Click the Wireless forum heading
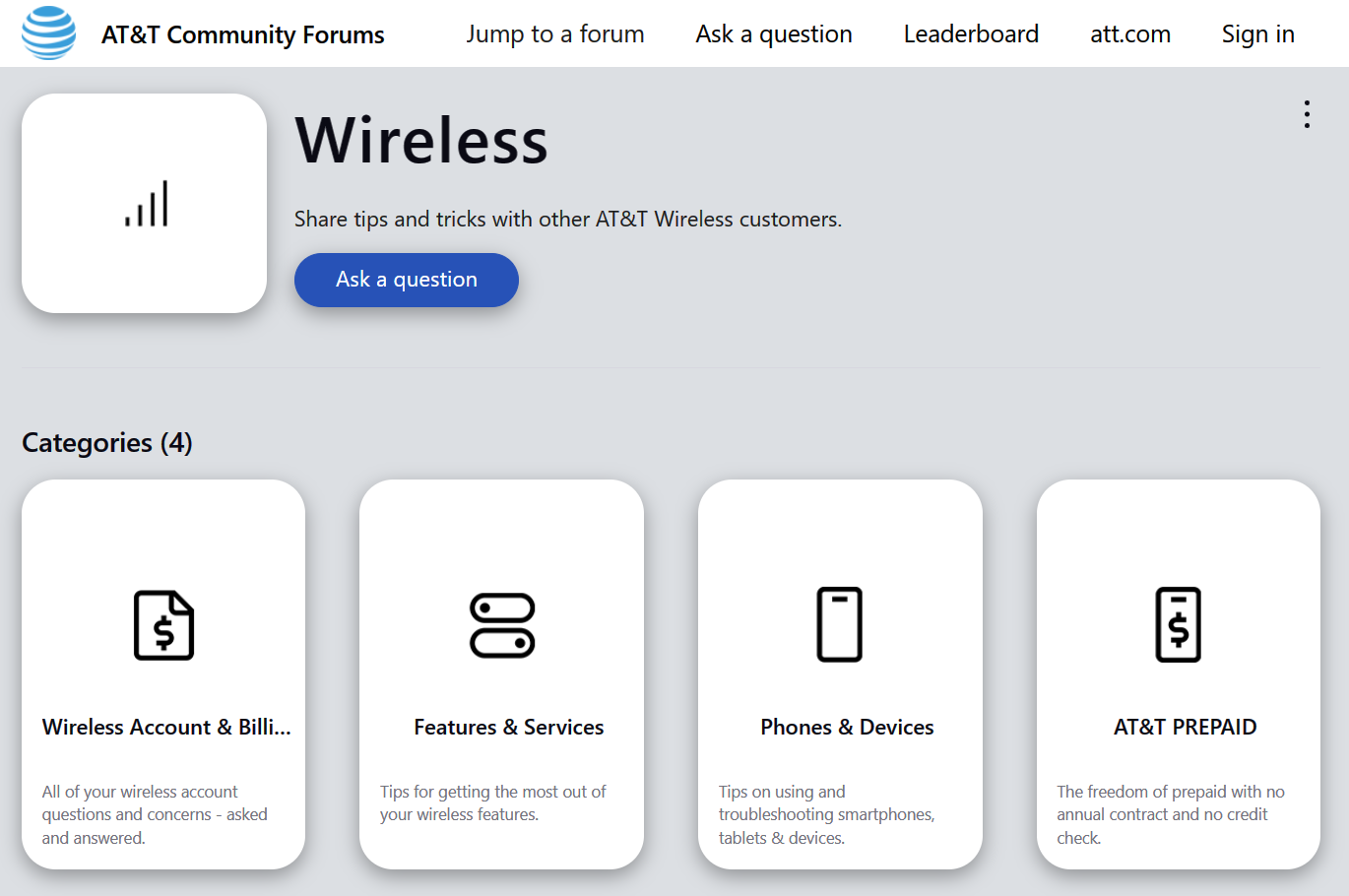1349x896 pixels. [421, 140]
